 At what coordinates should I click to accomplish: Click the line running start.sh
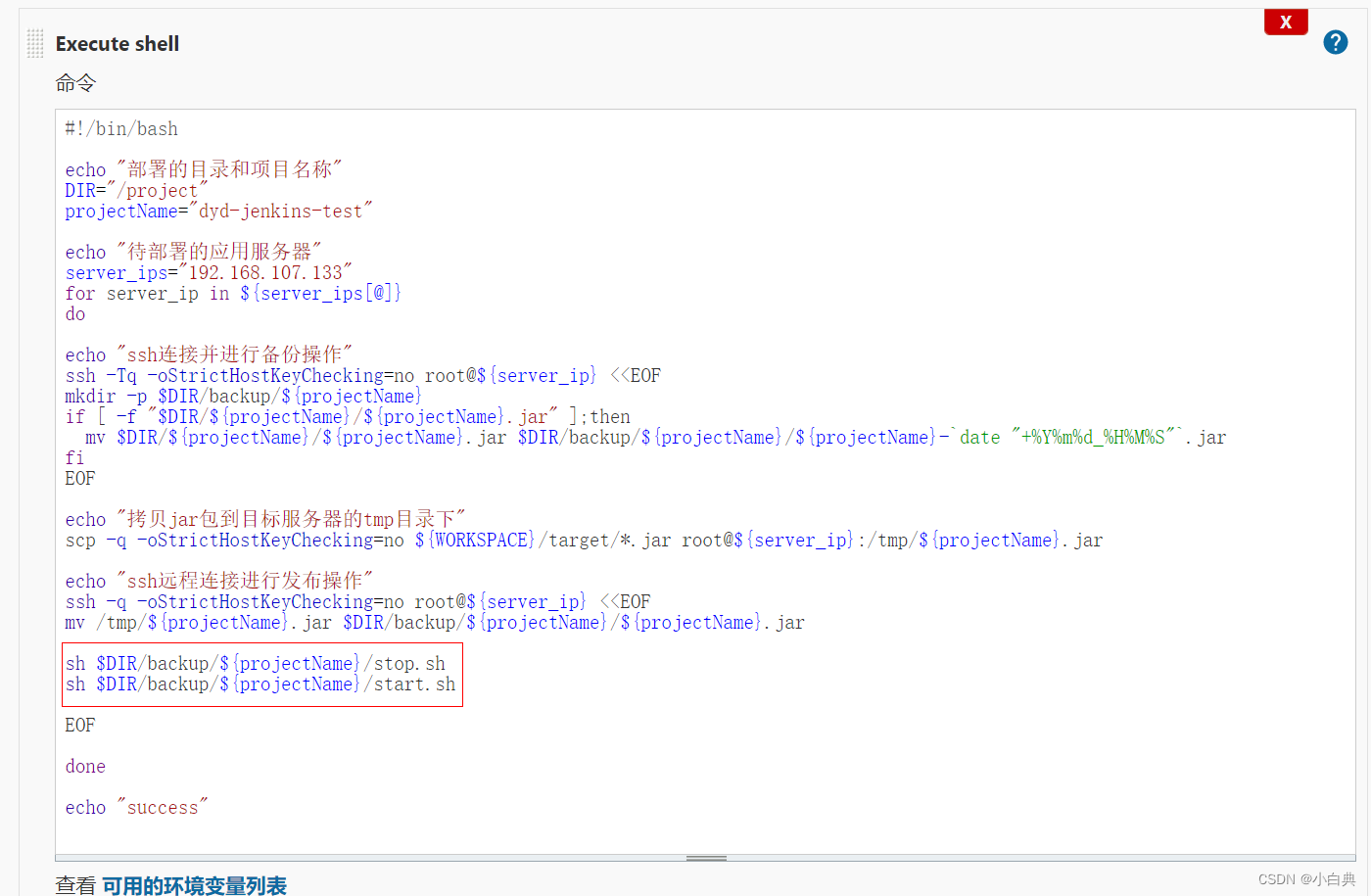click(260, 684)
